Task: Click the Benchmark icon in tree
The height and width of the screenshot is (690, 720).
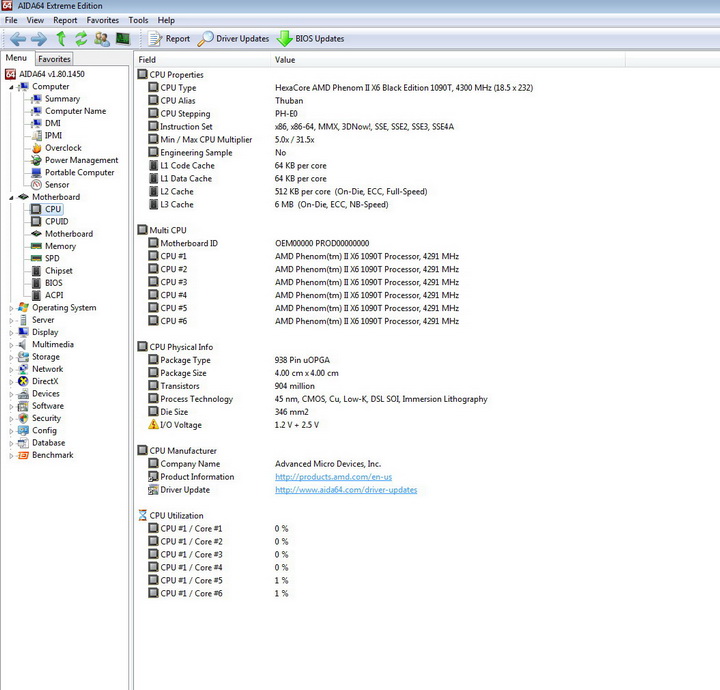Action: [x=23, y=455]
